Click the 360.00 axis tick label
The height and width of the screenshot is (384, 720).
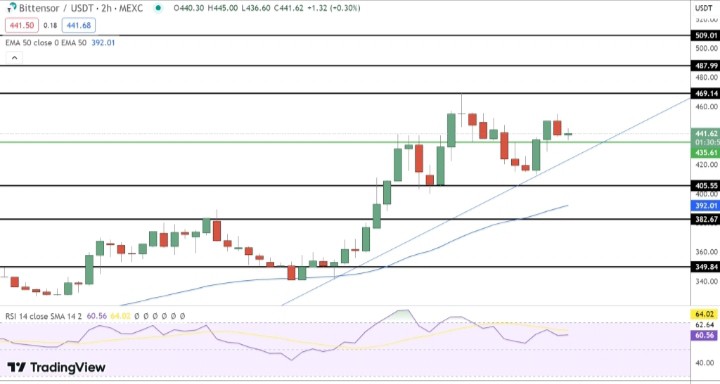click(x=706, y=252)
